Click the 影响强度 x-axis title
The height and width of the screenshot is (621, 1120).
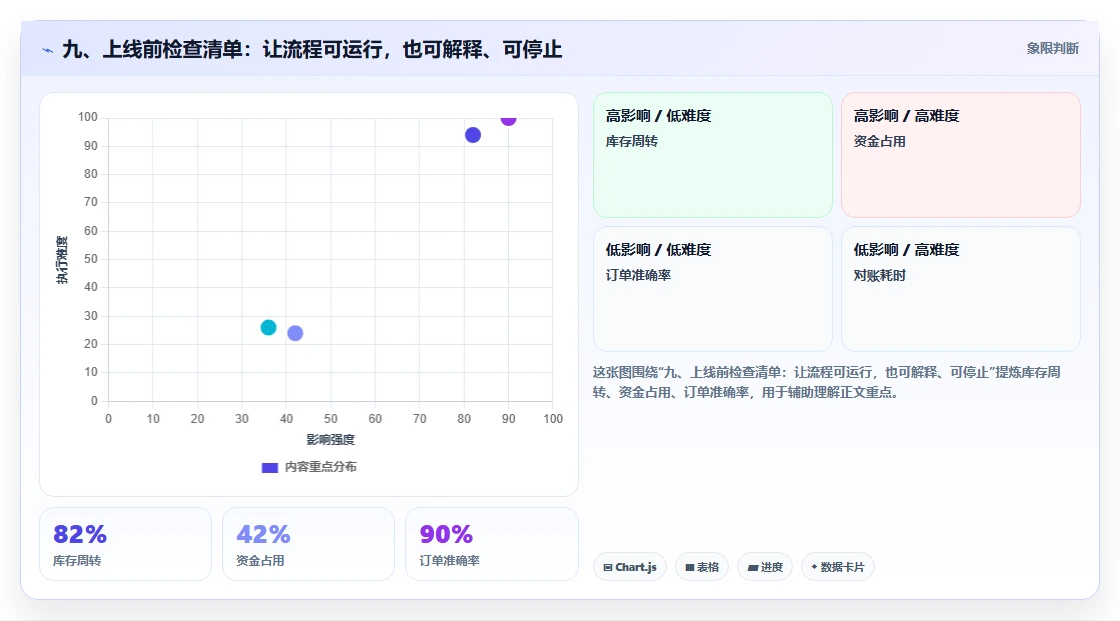pos(331,439)
